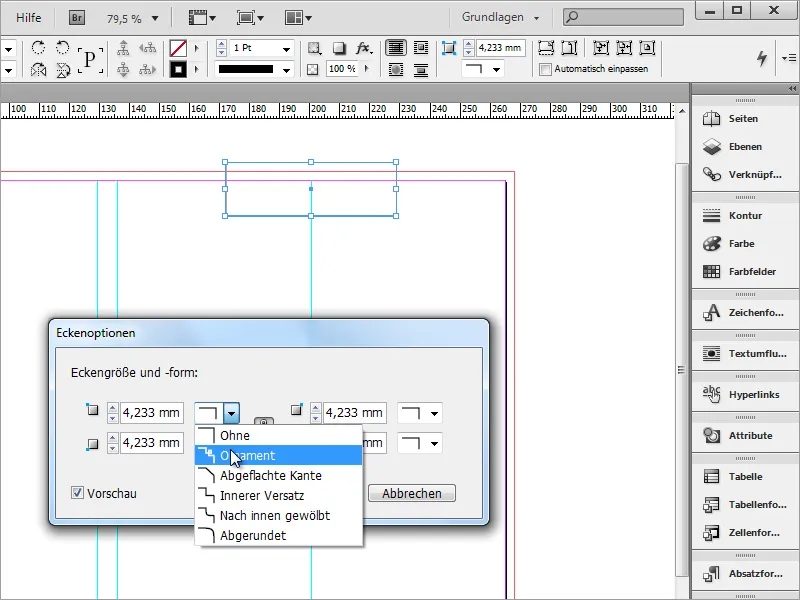The height and width of the screenshot is (600, 800).
Task: Enable Automatisch einpassen checkbox
Action: [545, 69]
